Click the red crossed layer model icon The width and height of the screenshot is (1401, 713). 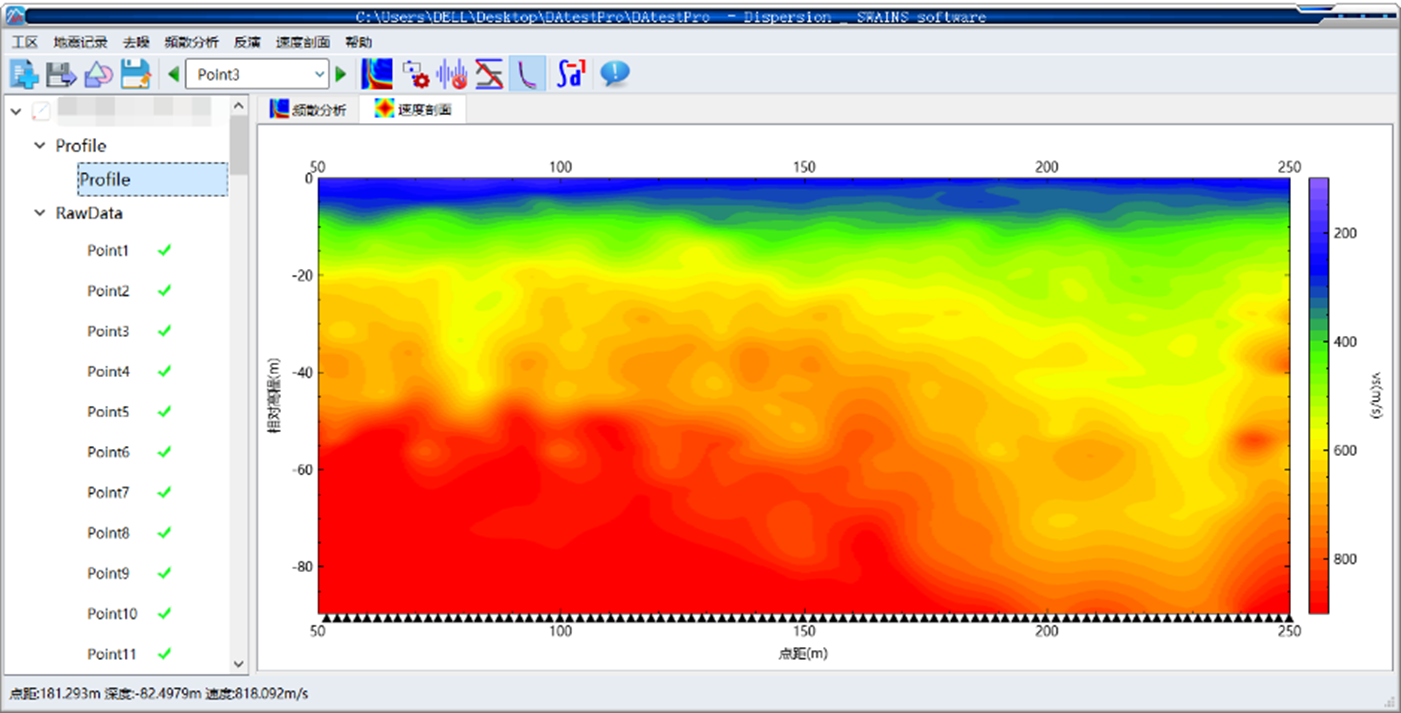489,74
